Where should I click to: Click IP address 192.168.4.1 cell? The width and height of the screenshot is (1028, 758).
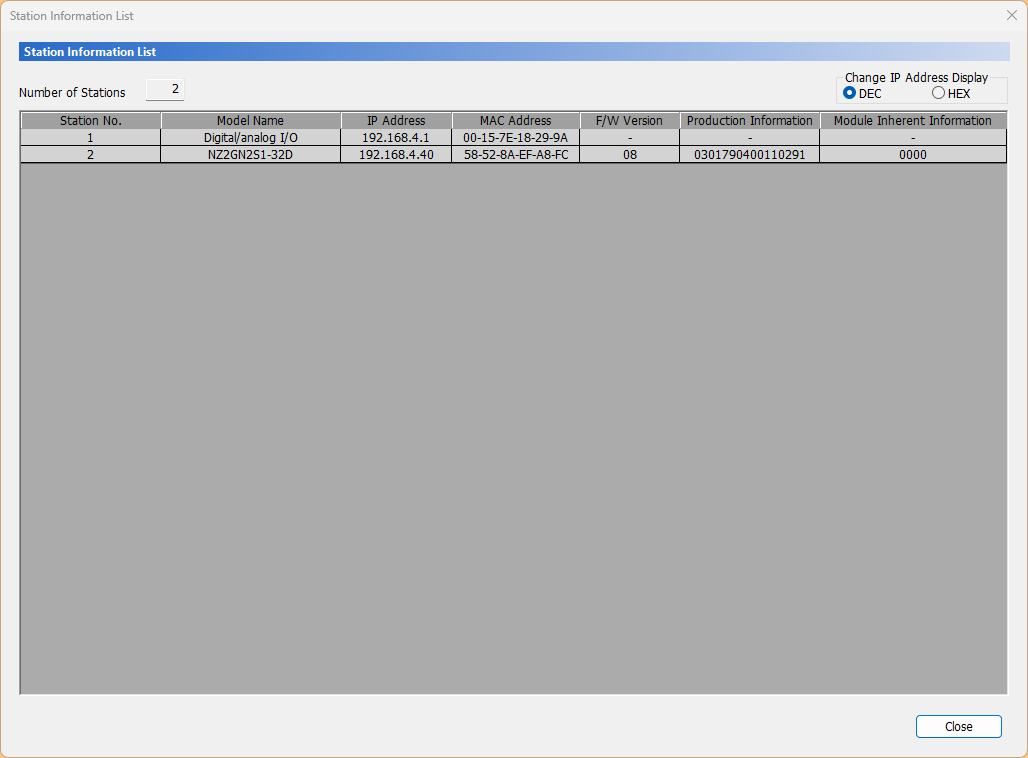click(396, 138)
